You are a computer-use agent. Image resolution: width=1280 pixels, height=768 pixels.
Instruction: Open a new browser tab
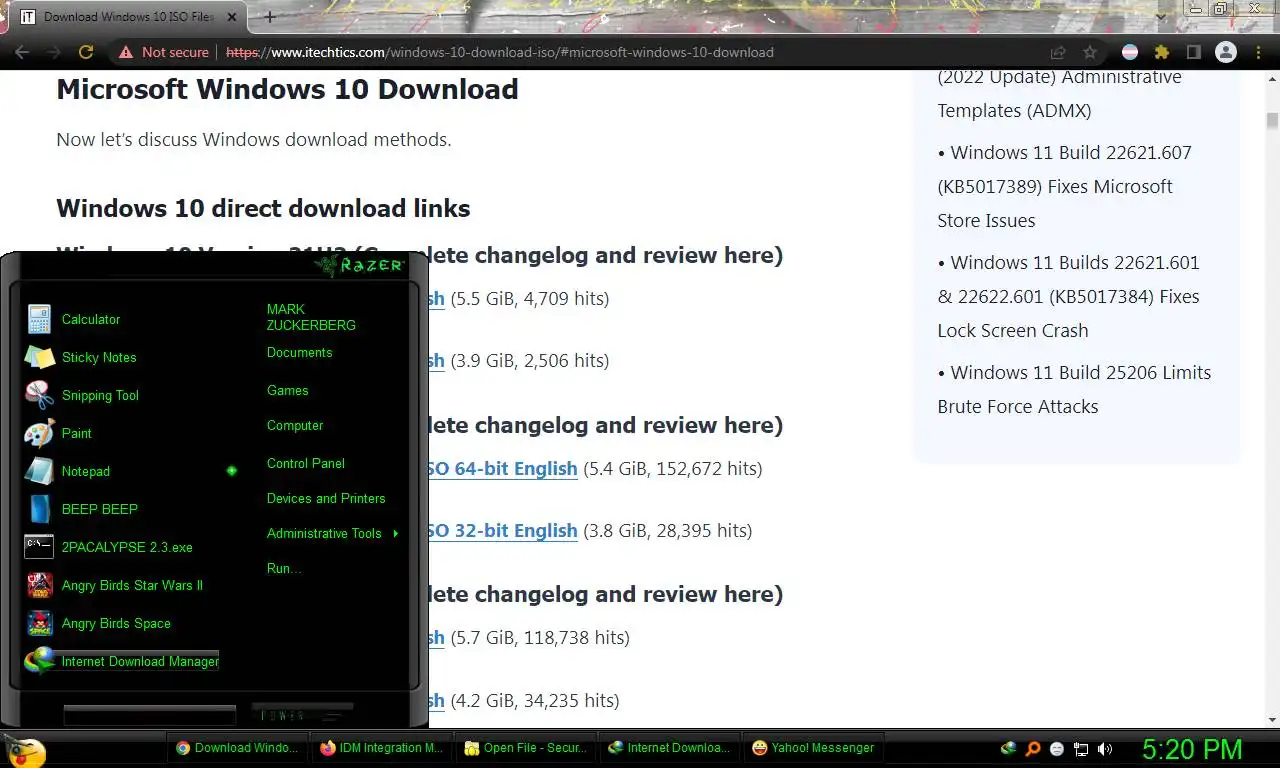pos(269,17)
